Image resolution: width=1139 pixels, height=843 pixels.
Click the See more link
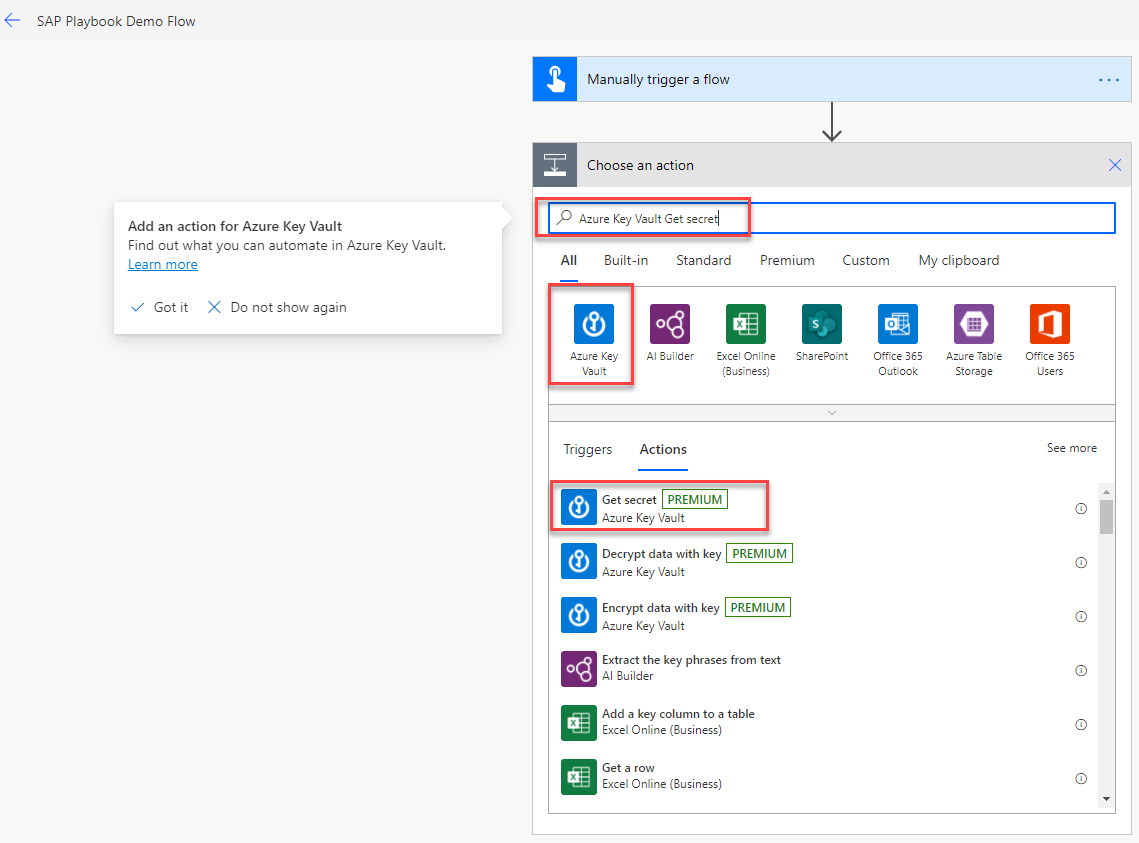[x=1071, y=448]
